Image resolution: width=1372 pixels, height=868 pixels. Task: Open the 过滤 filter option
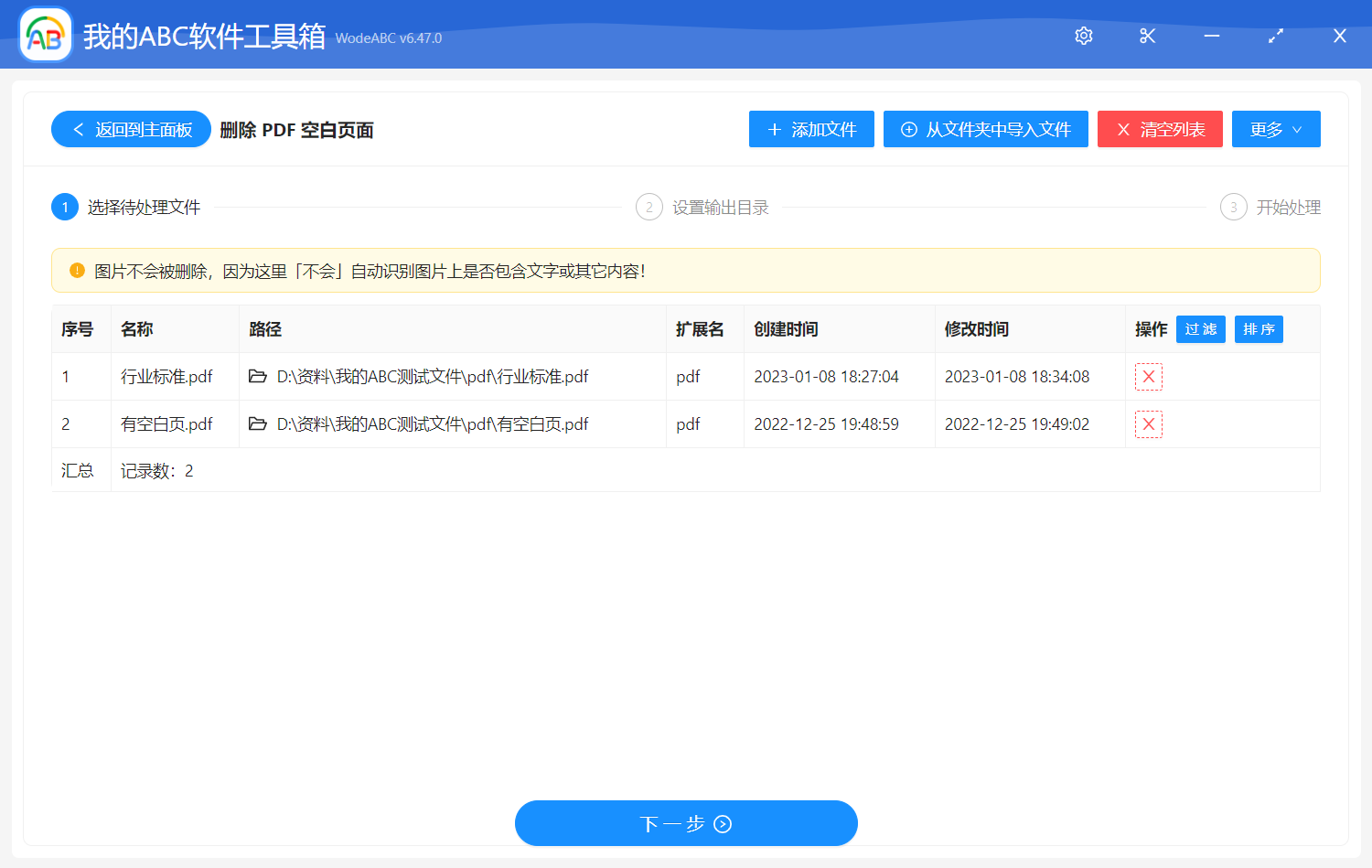(1200, 328)
